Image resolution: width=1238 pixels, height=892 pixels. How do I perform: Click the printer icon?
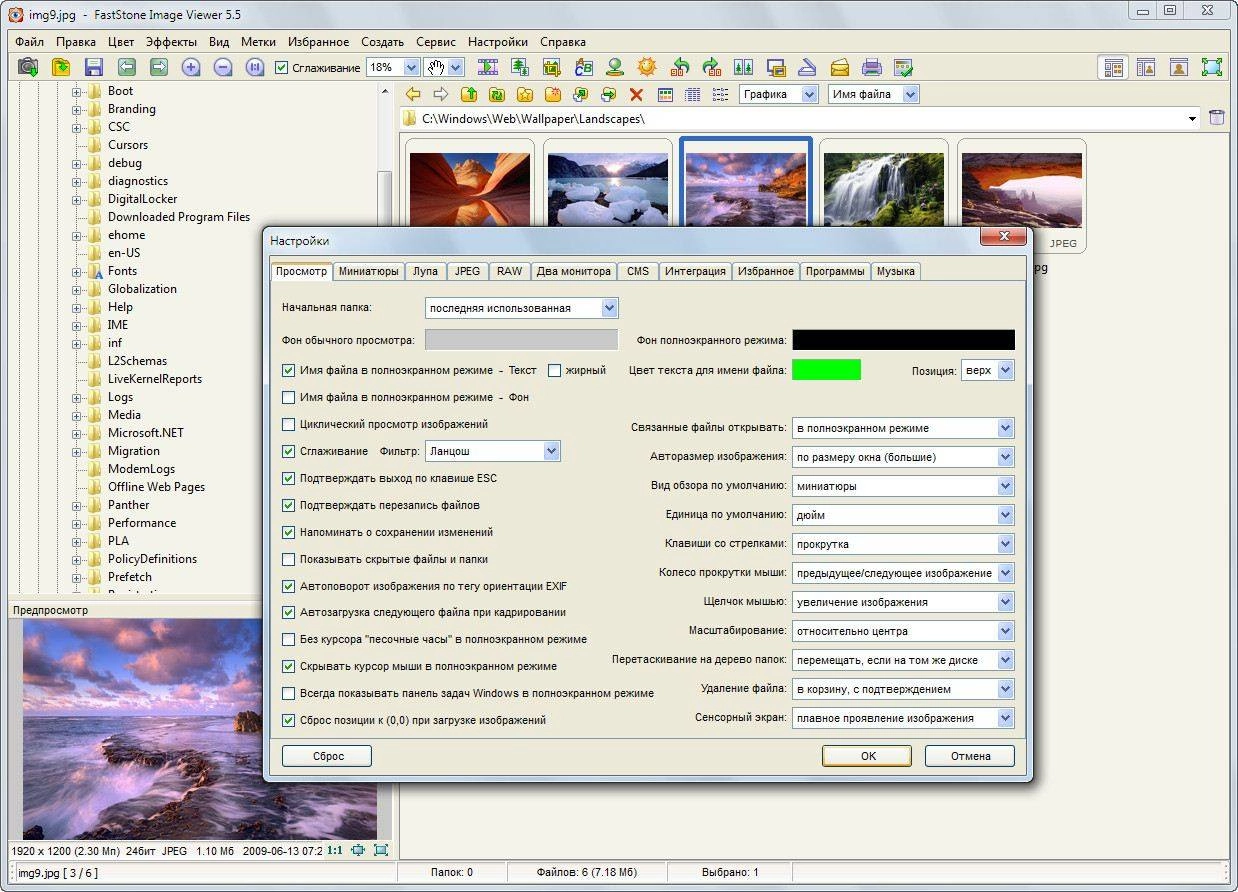point(872,67)
